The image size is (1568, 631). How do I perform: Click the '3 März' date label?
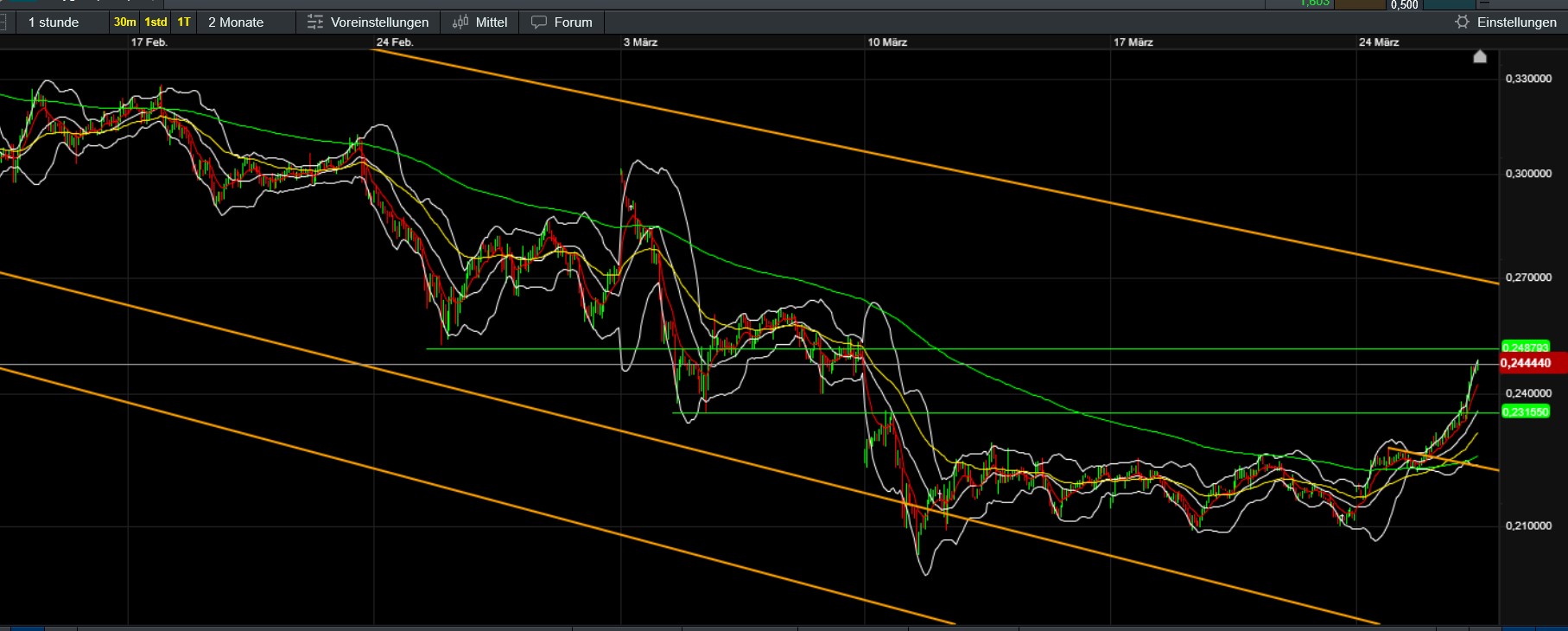click(640, 42)
